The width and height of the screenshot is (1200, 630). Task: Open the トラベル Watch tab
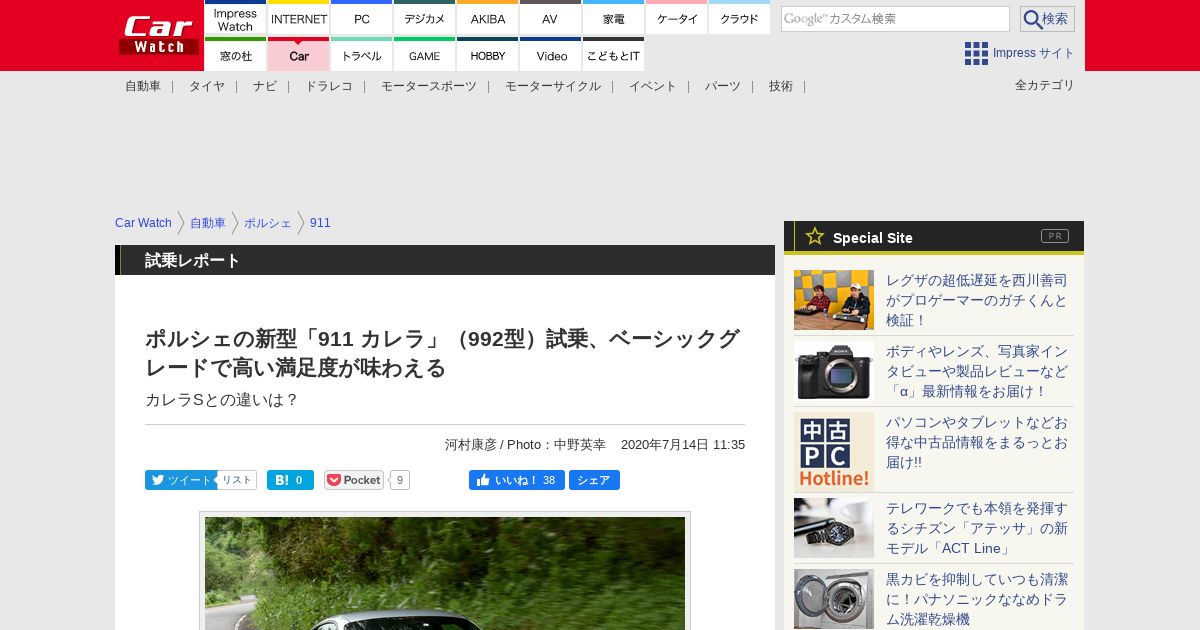pos(362,55)
